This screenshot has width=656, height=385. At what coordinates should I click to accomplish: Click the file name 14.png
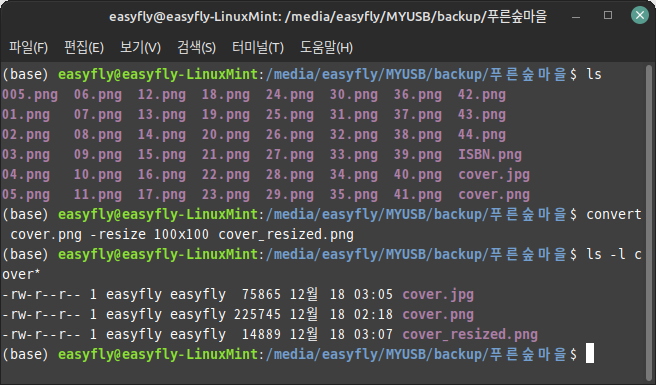pyautogui.click(x=162, y=135)
